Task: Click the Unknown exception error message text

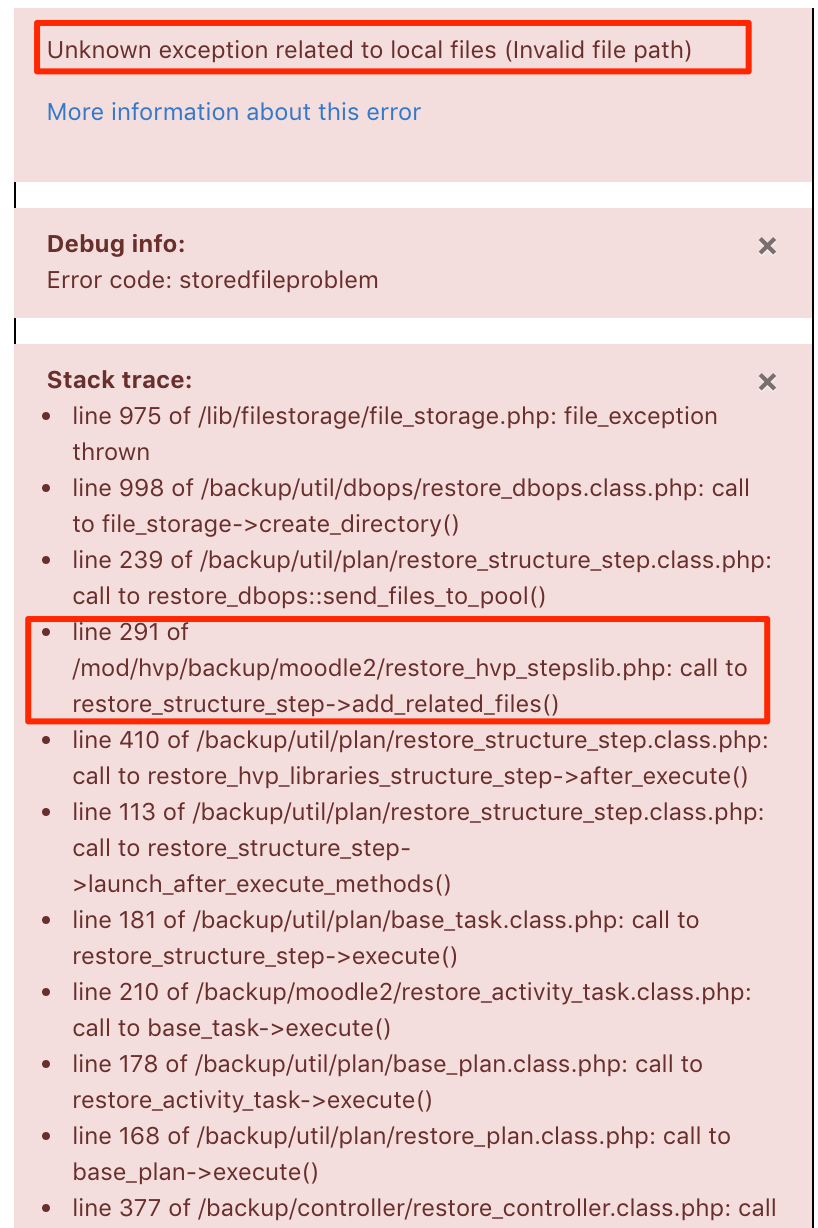Action: pos(369,50)
